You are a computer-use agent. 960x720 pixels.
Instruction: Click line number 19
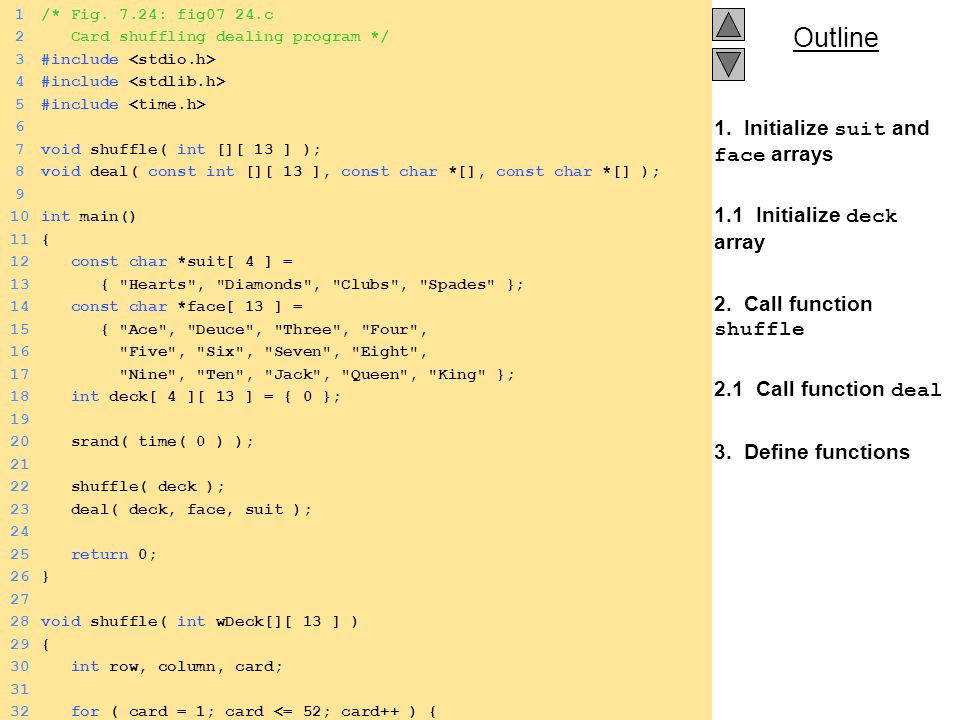click(20, 419)
